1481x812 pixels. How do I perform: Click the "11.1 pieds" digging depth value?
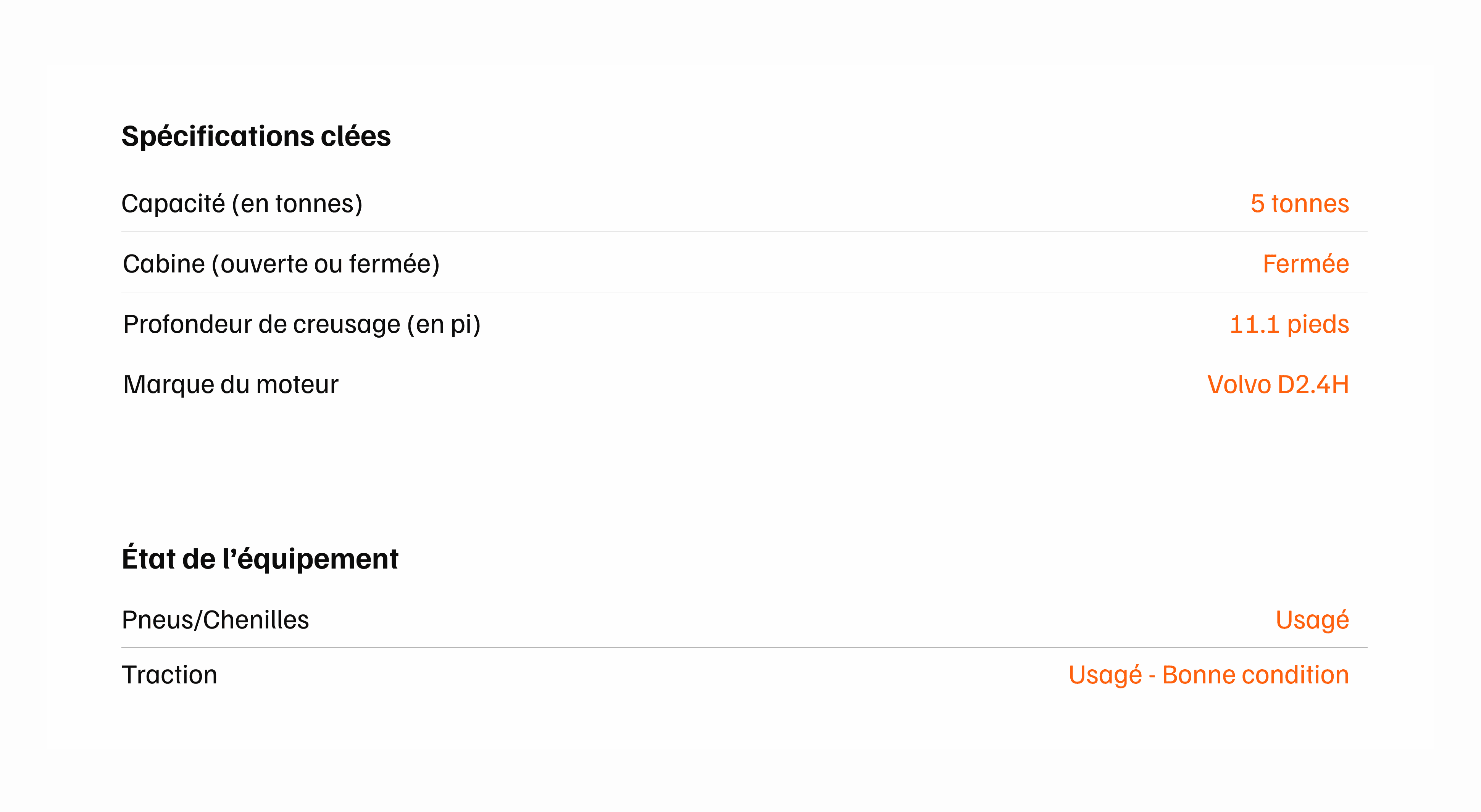1289,324
